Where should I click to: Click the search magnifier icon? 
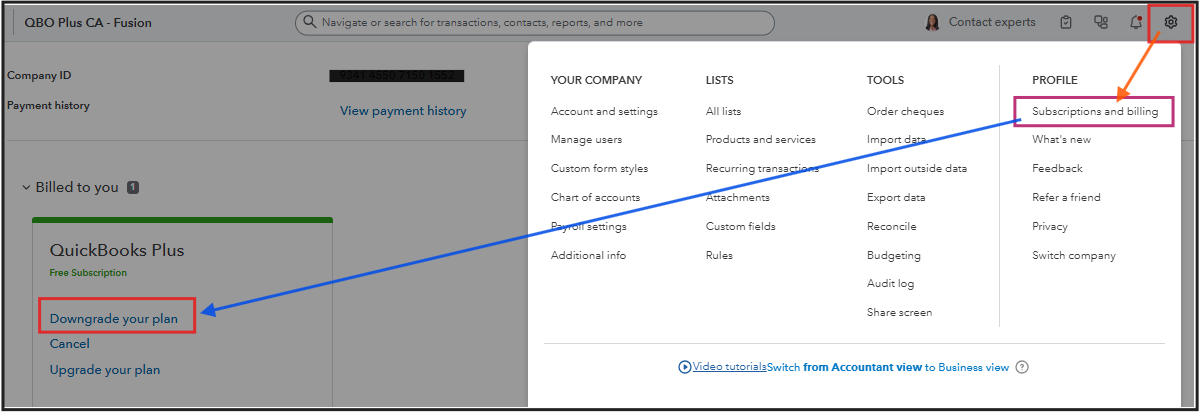pos(310,22)
